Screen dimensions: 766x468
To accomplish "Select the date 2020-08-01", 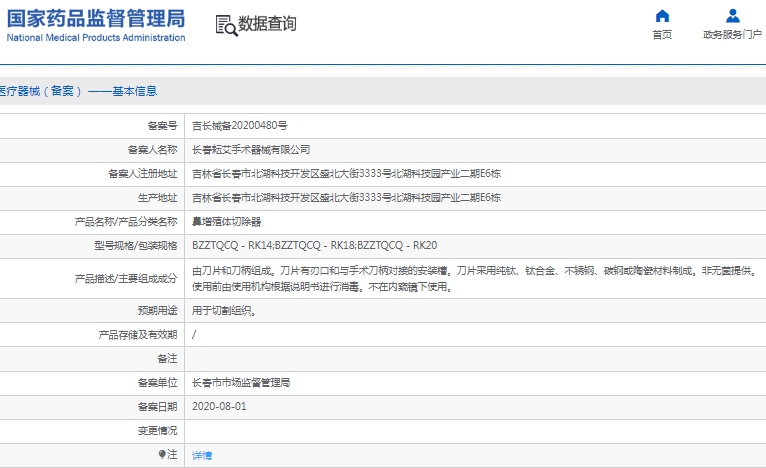I will 219,406.
